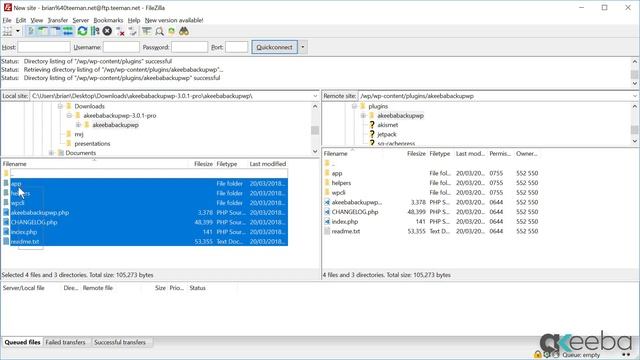Select the akismet folder in remote tree
The image size is (640, 360).
(x=387, y=125)
